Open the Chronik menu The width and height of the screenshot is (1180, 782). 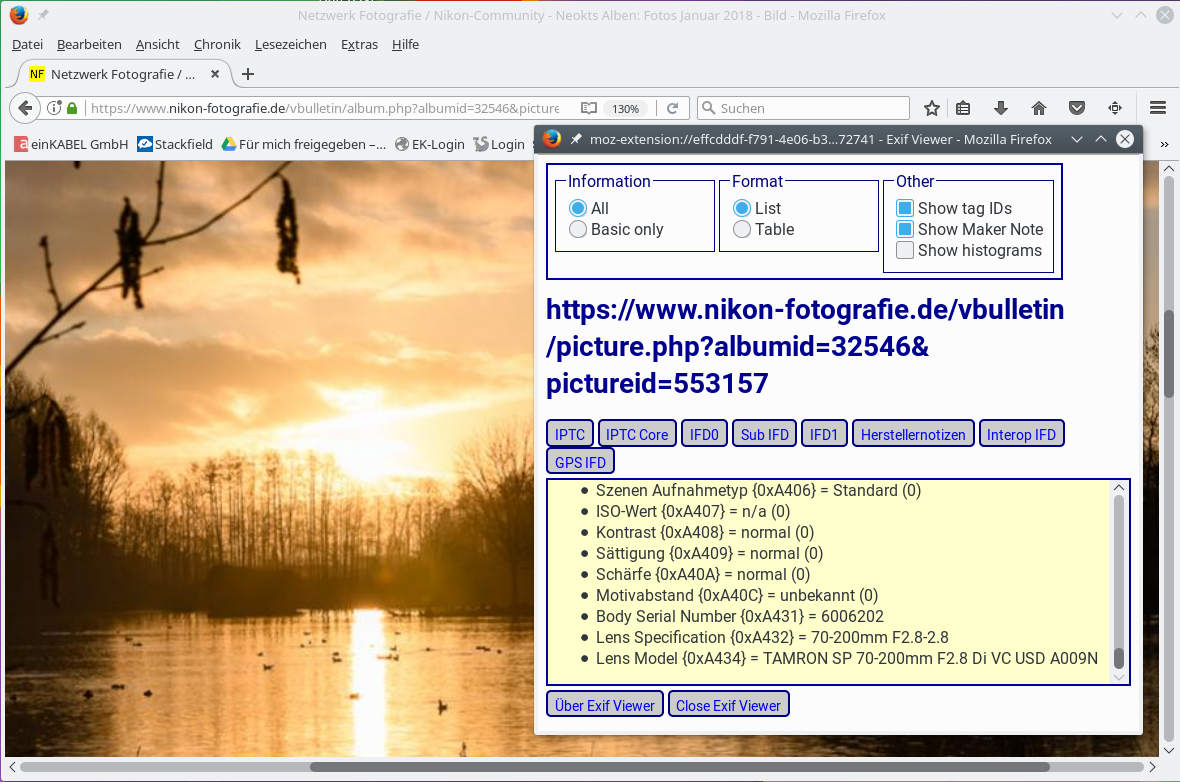click(217, 44)
